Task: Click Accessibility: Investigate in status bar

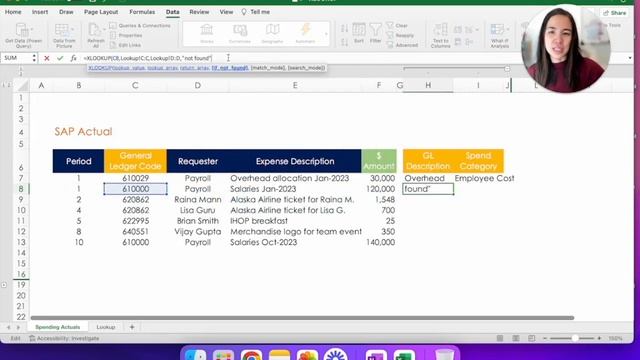Action: pyautogui.click(x=64, y=338)
